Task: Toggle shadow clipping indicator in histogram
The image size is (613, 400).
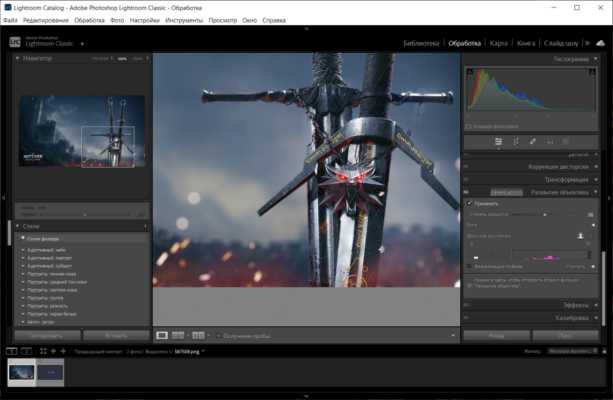Action: [x=470, y=72]
